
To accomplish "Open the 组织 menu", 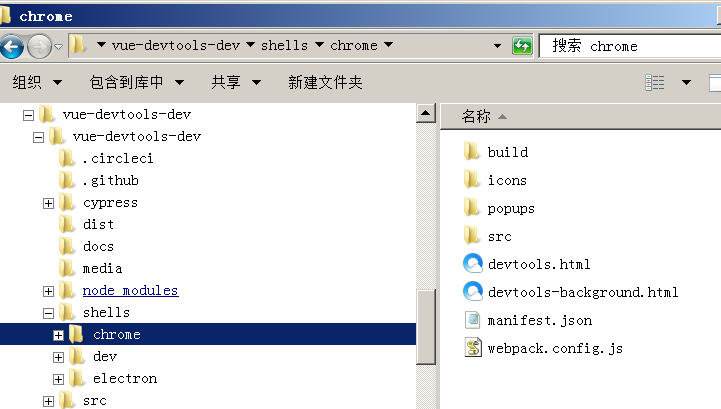I will click(37, 83).
